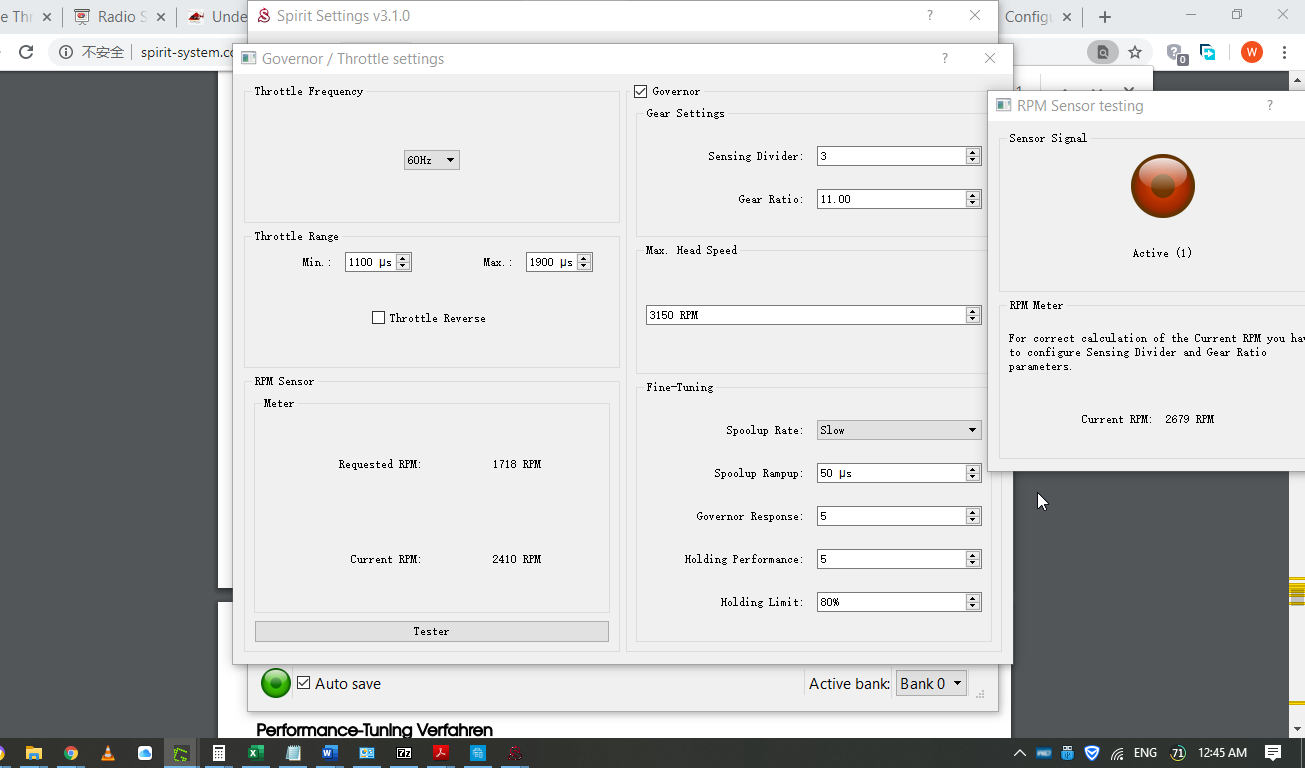Launch Excel from the taskbar
The width and height of the screenshot is (1305, 768).
point(256,753)
